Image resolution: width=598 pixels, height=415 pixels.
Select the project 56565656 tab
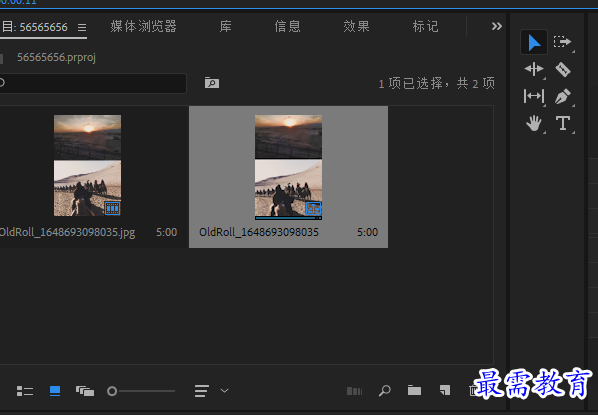[x=35, y=27]
